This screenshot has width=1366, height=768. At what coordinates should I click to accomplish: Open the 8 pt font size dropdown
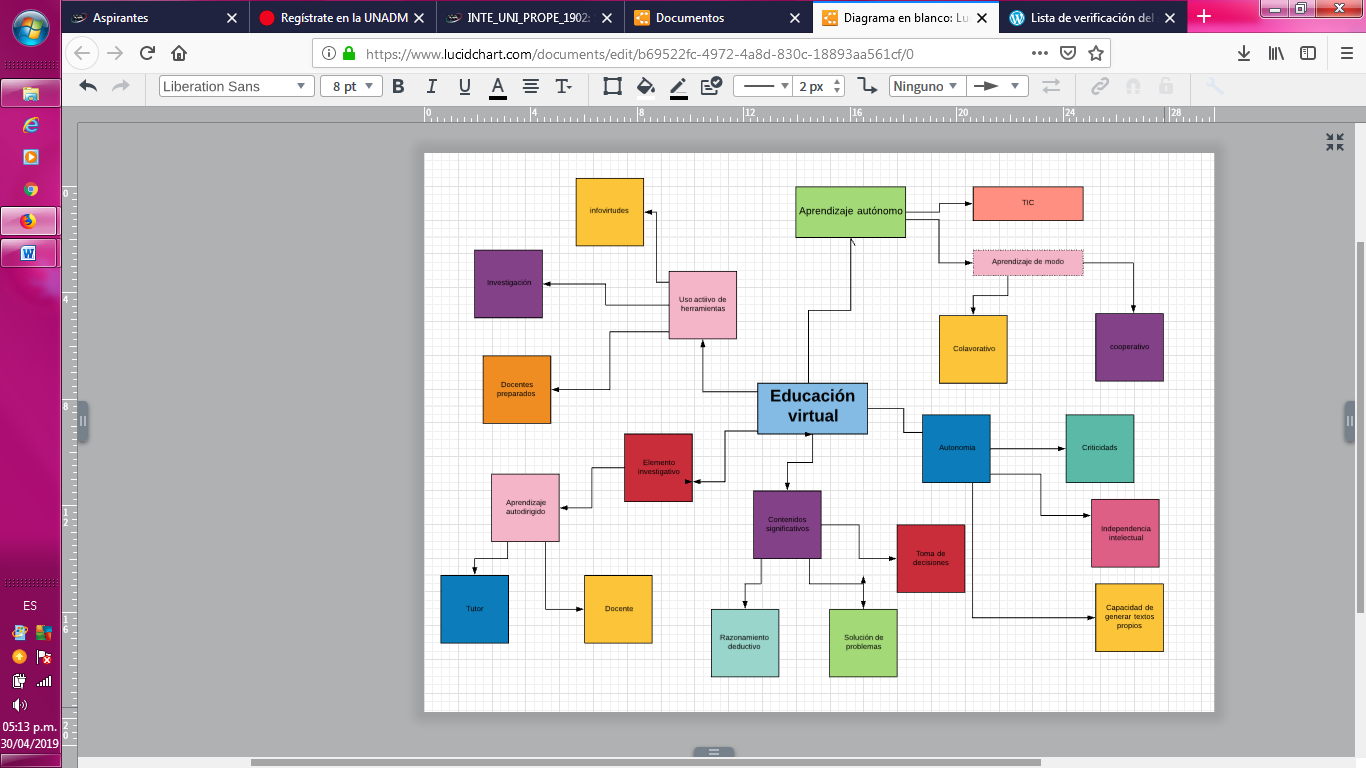tap(351, 86)
